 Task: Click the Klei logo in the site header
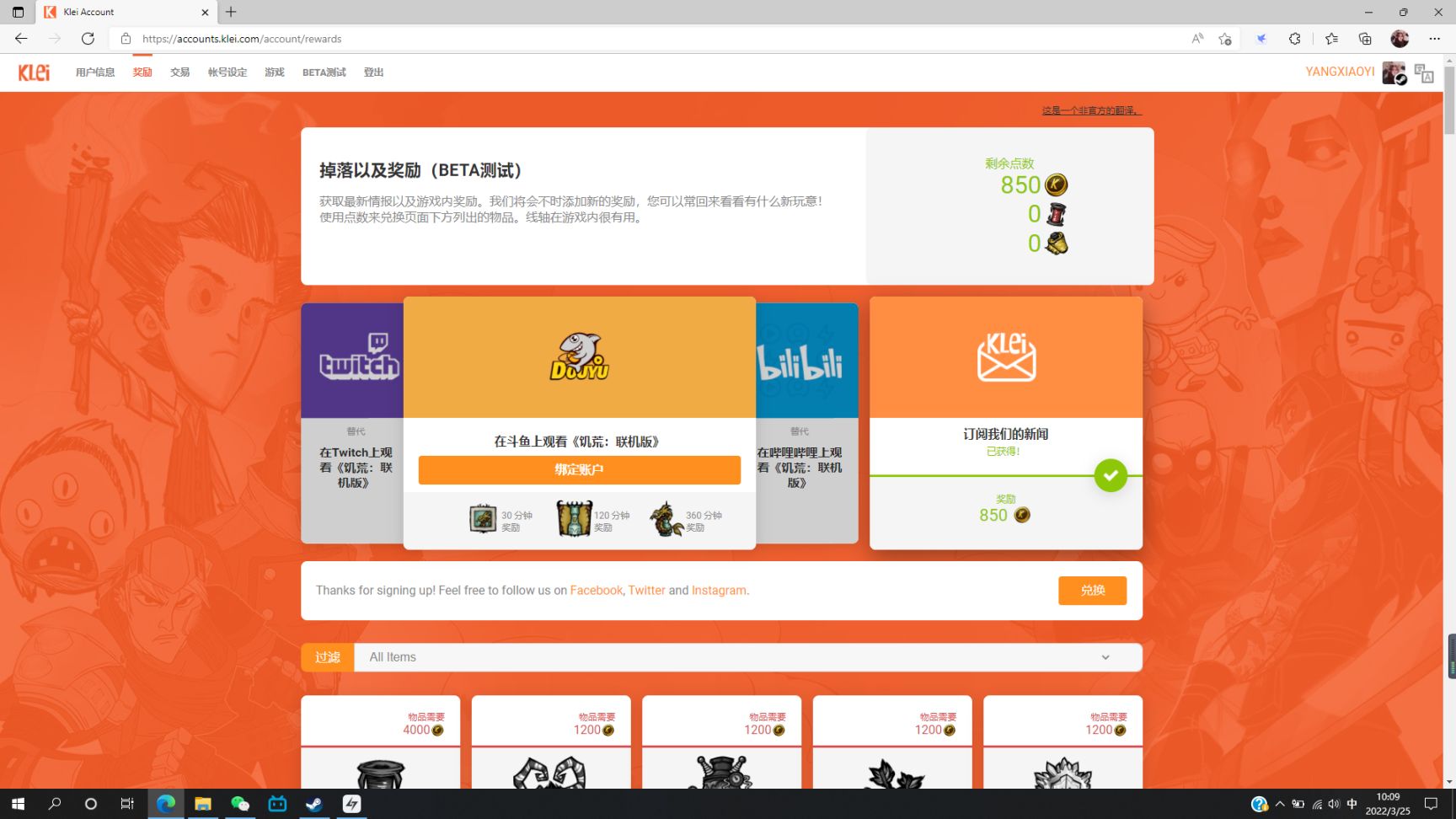point(34,72)
